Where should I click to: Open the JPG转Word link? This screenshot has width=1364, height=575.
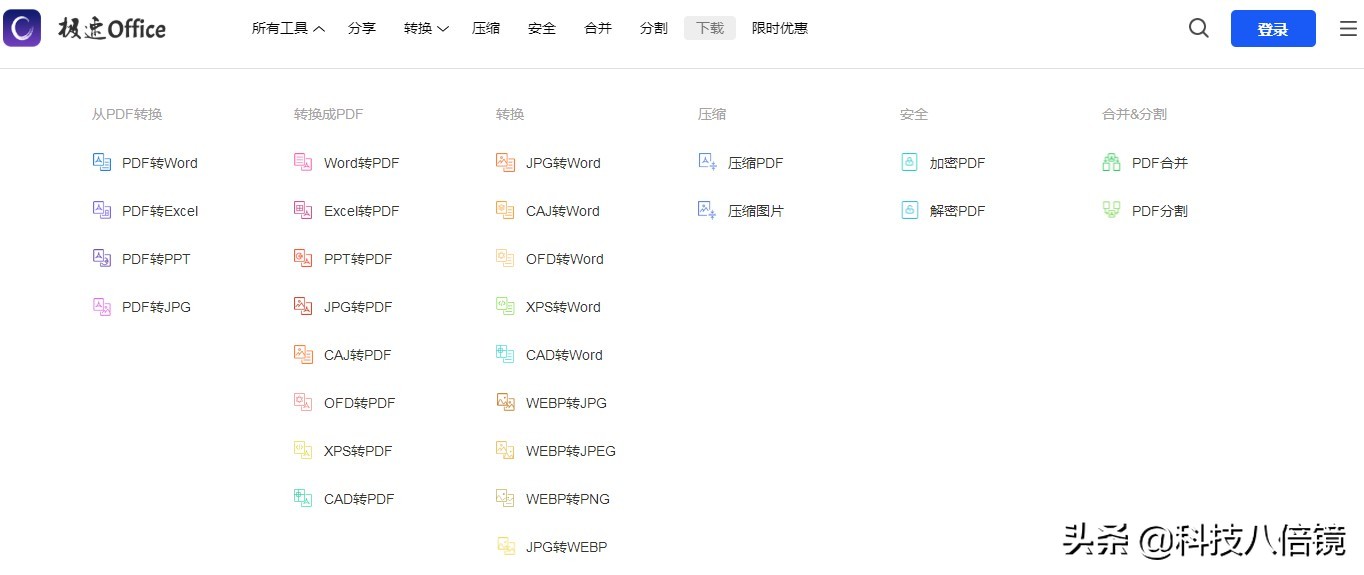click(x=563, y=163)
